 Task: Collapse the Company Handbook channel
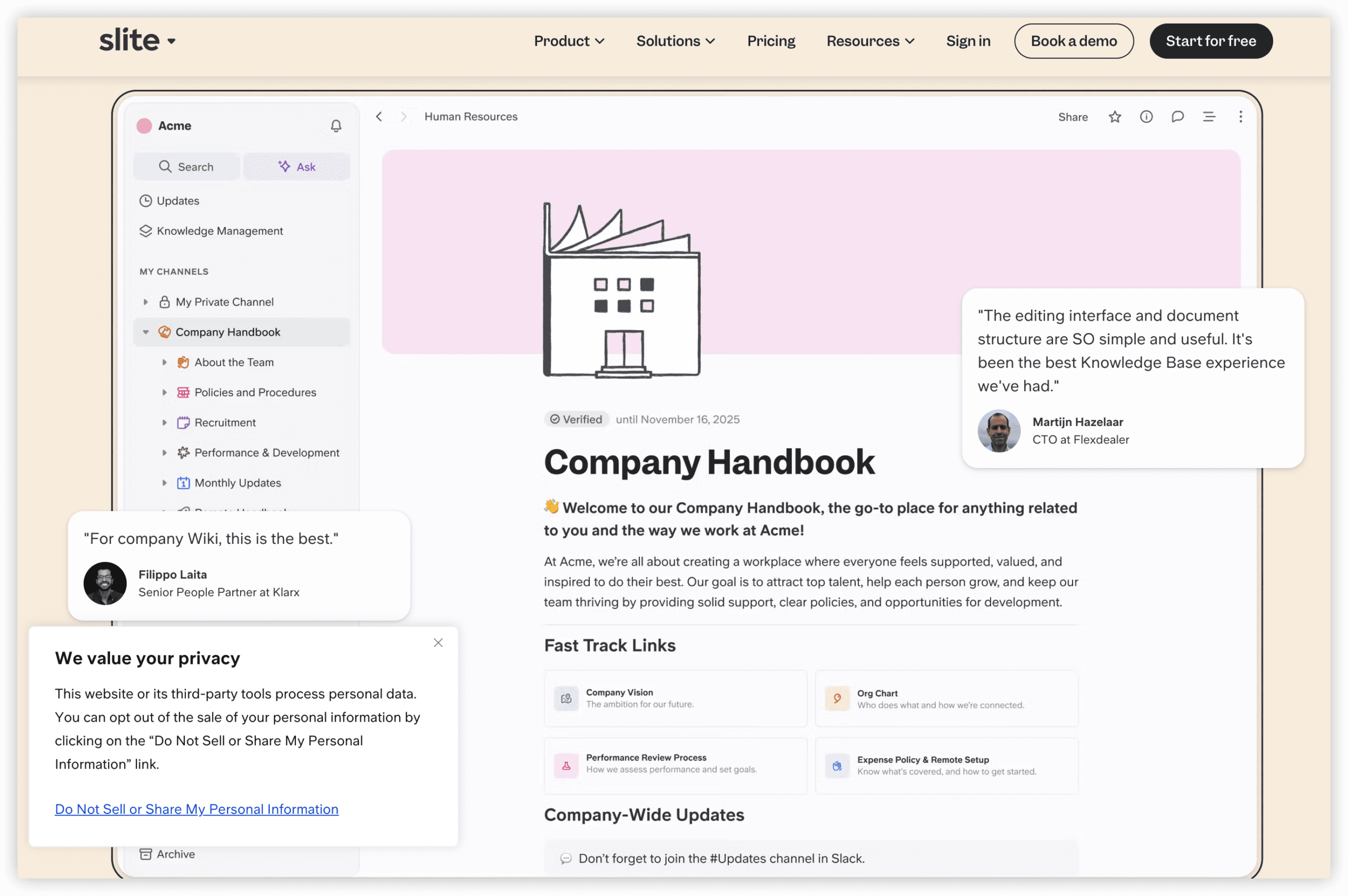coord(146,332)
